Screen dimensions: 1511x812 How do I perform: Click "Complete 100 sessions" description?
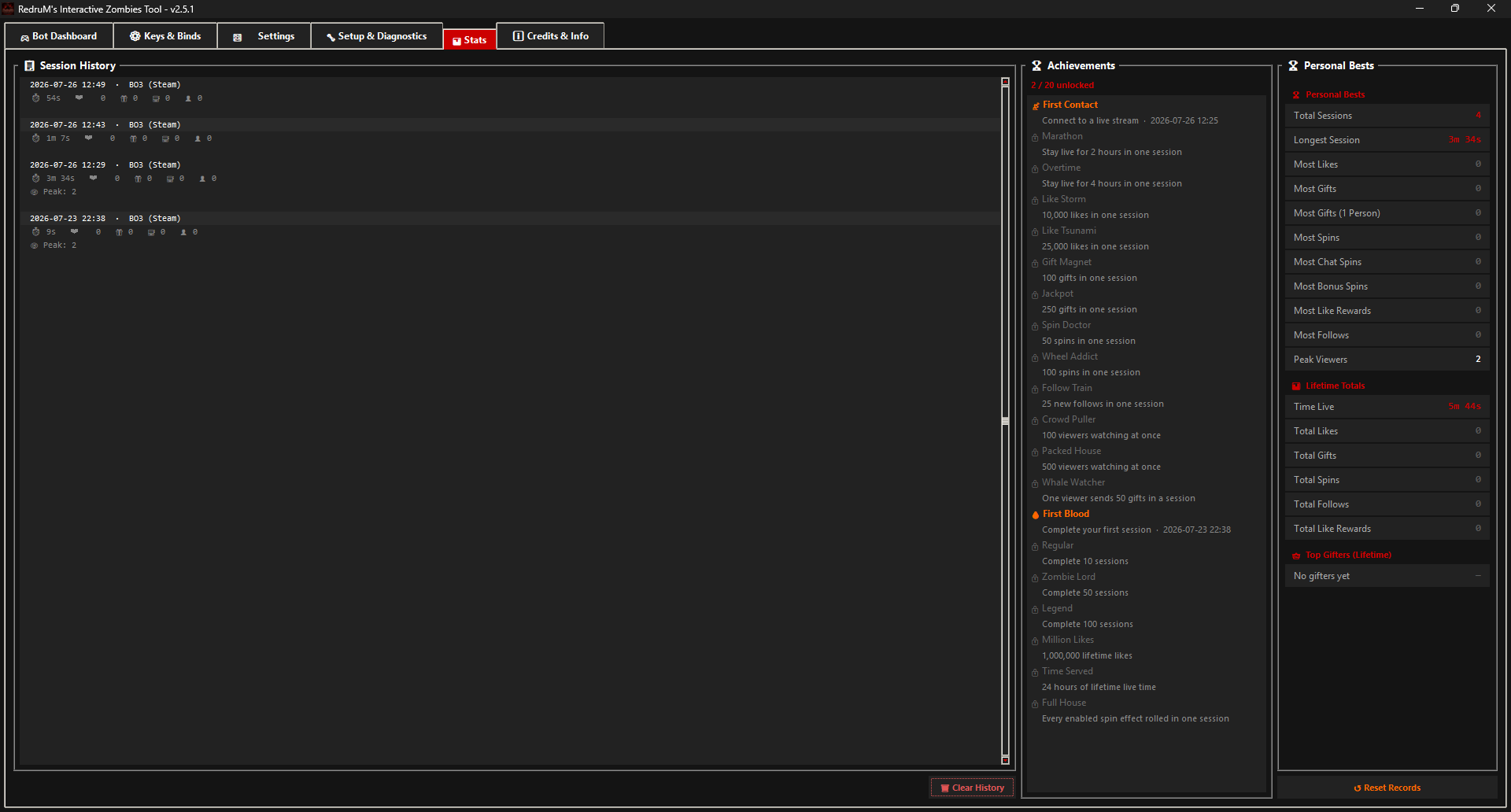coord(1088,624)
